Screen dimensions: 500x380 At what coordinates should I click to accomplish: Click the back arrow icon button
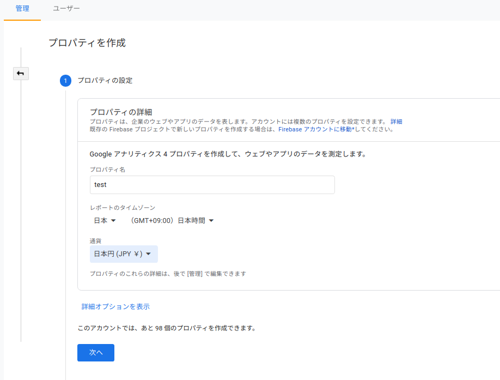tap(21, 73)
